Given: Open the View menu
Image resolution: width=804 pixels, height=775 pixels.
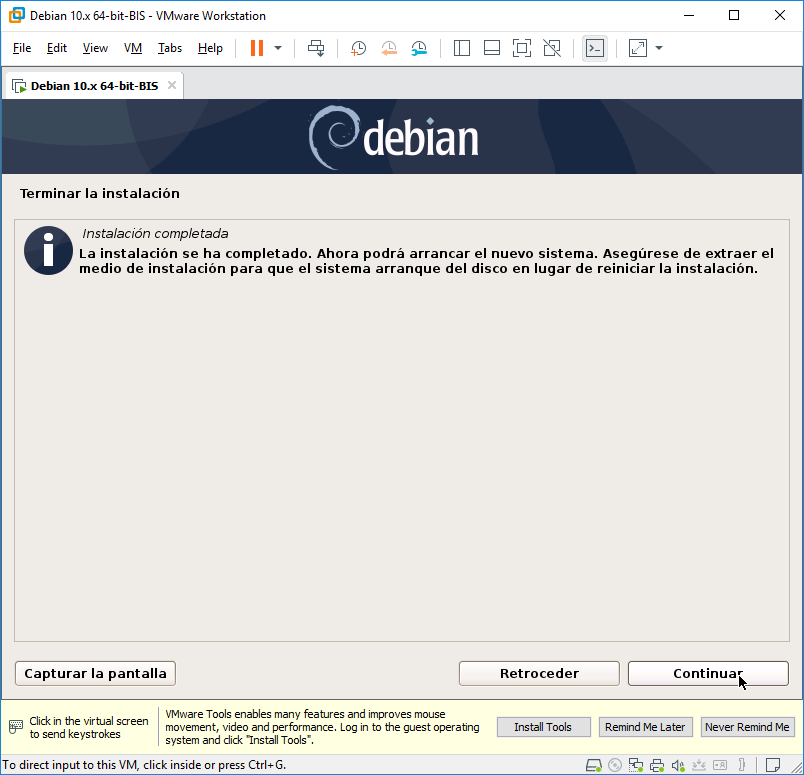Looking at the screenshot, I should point(95,48).
